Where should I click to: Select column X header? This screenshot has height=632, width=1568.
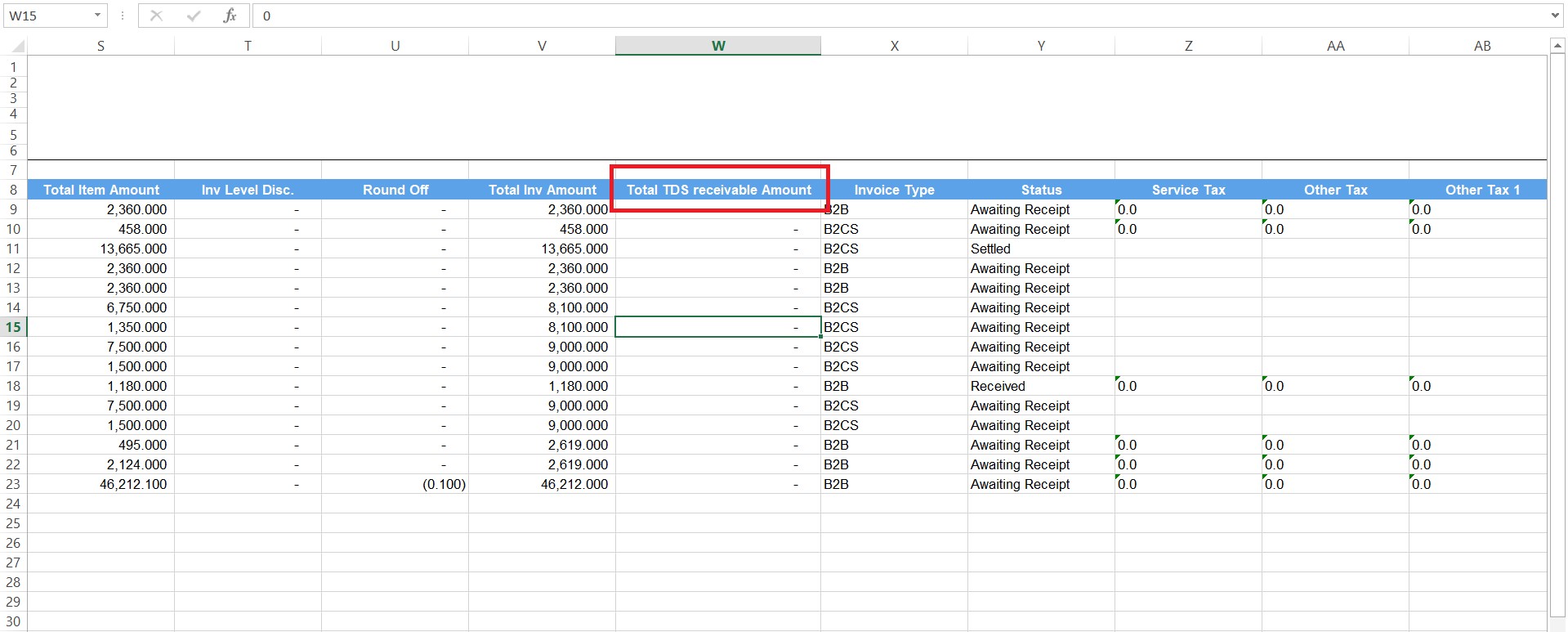point(894,46)
